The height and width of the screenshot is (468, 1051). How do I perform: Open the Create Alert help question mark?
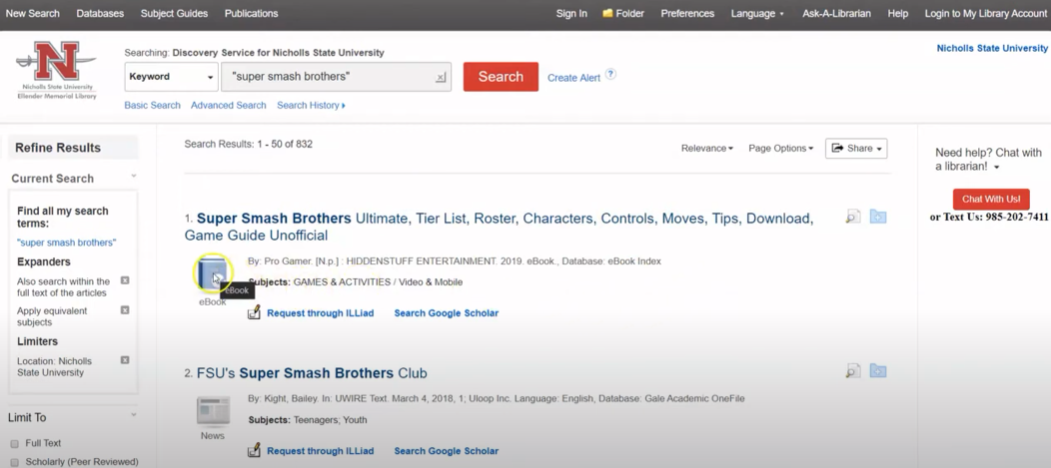pos(611,74)
